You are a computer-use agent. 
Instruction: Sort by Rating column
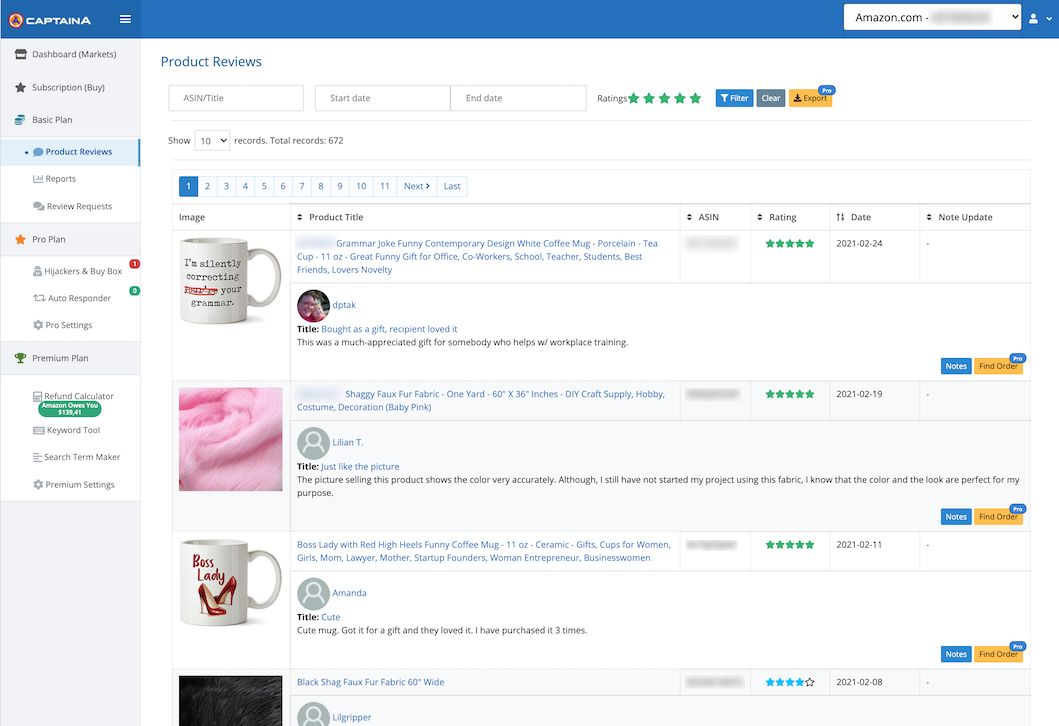777,217
